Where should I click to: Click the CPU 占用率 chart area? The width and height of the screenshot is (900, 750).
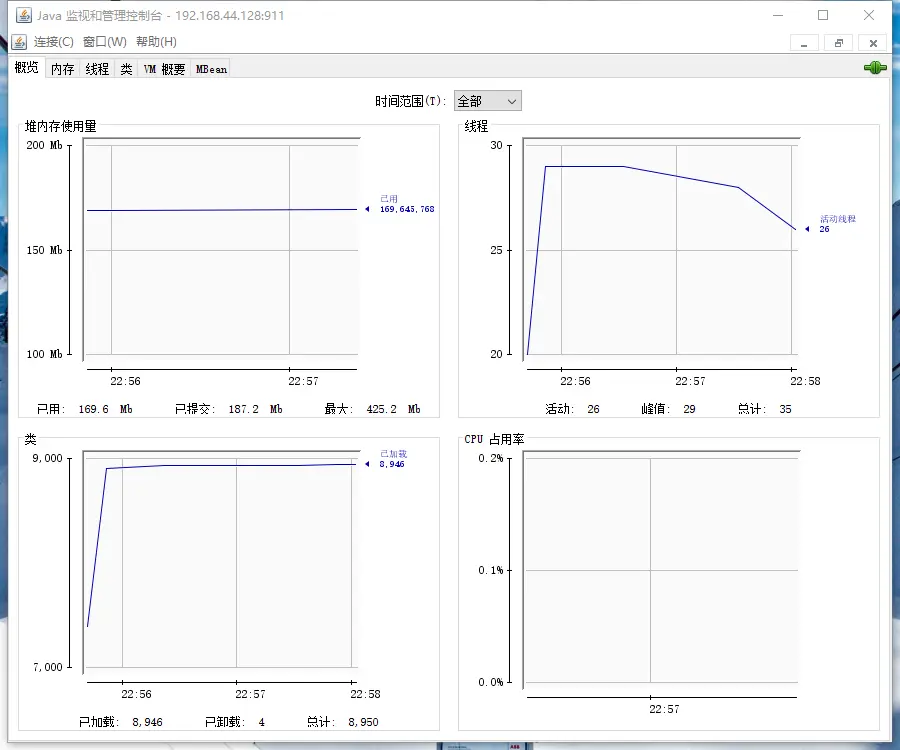click(x=661, y=570)
